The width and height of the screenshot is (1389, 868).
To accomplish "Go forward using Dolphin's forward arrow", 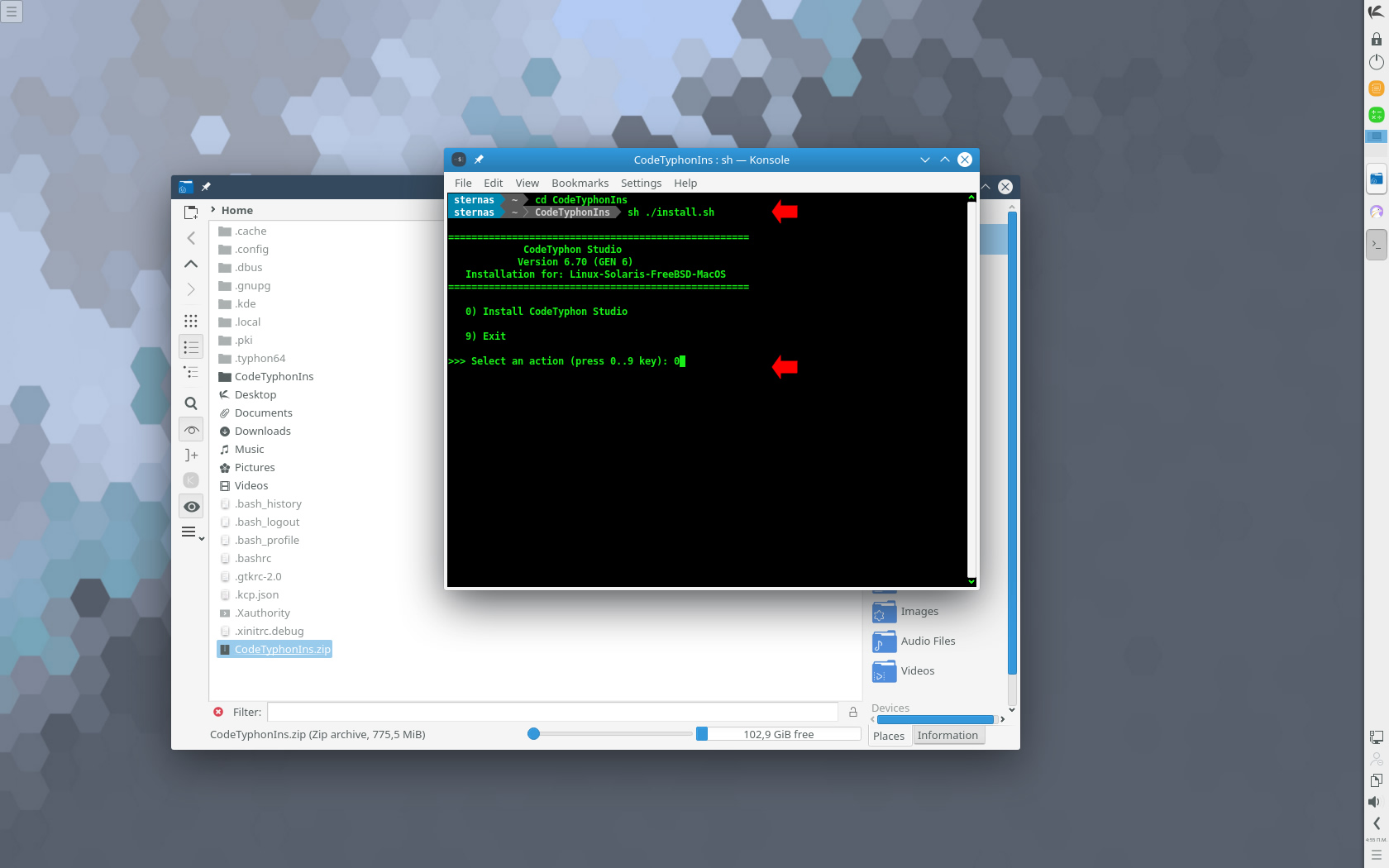I will pyautogui.click(x=191, y=289).
